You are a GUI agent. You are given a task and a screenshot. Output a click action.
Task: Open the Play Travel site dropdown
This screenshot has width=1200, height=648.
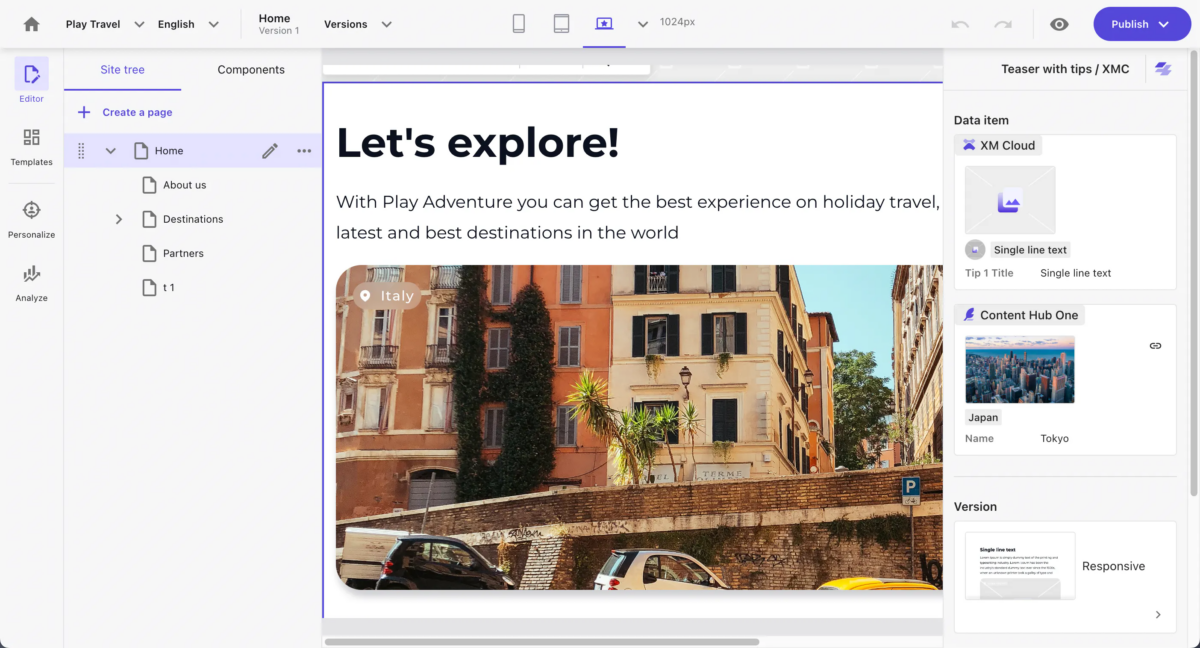105,24
